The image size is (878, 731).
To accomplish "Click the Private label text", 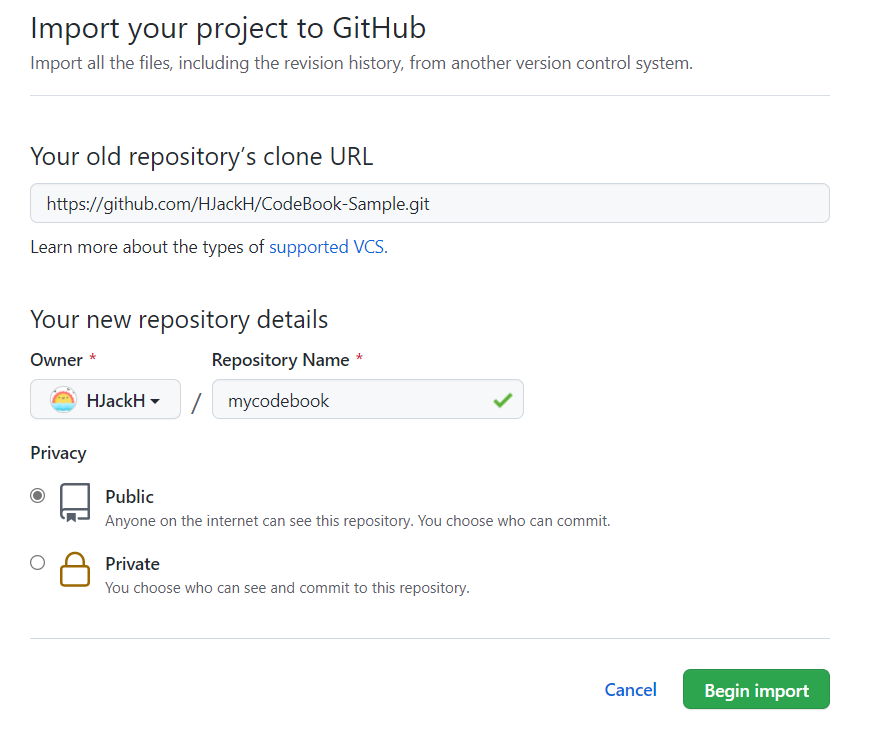I will 132,564.
